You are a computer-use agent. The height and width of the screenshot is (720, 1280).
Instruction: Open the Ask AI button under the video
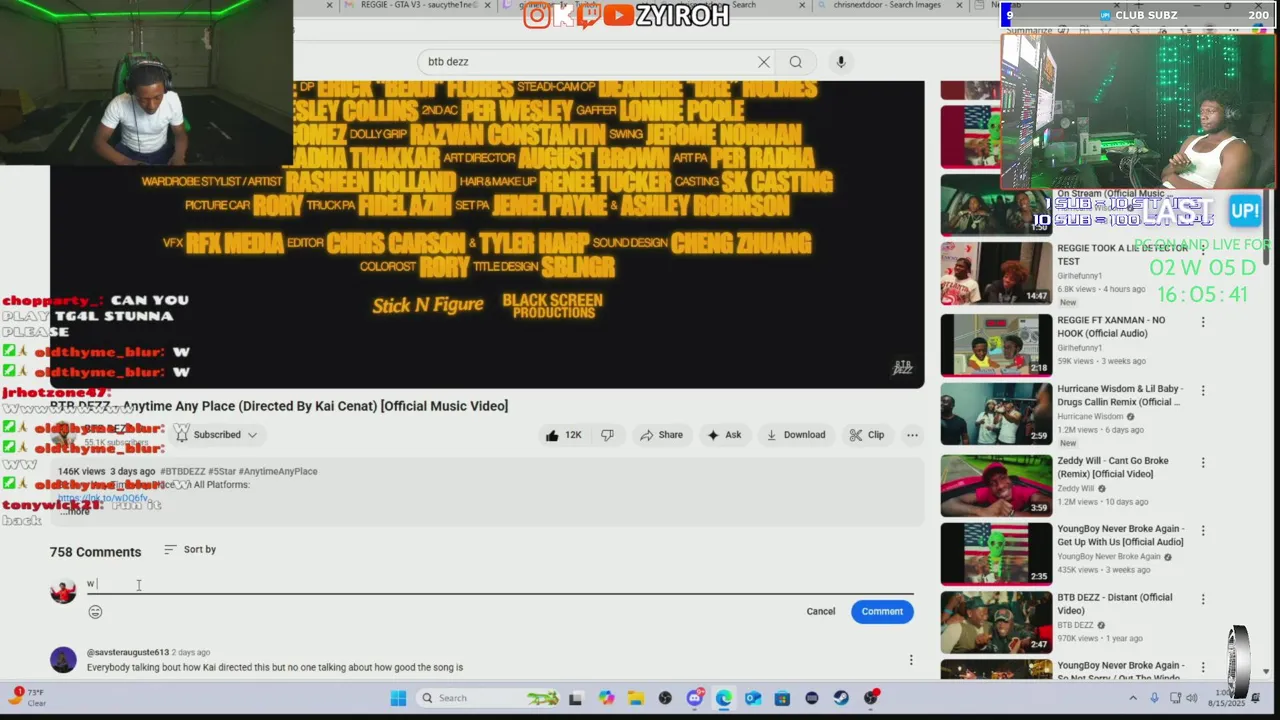pyautogui.click(x=724, y=435)
